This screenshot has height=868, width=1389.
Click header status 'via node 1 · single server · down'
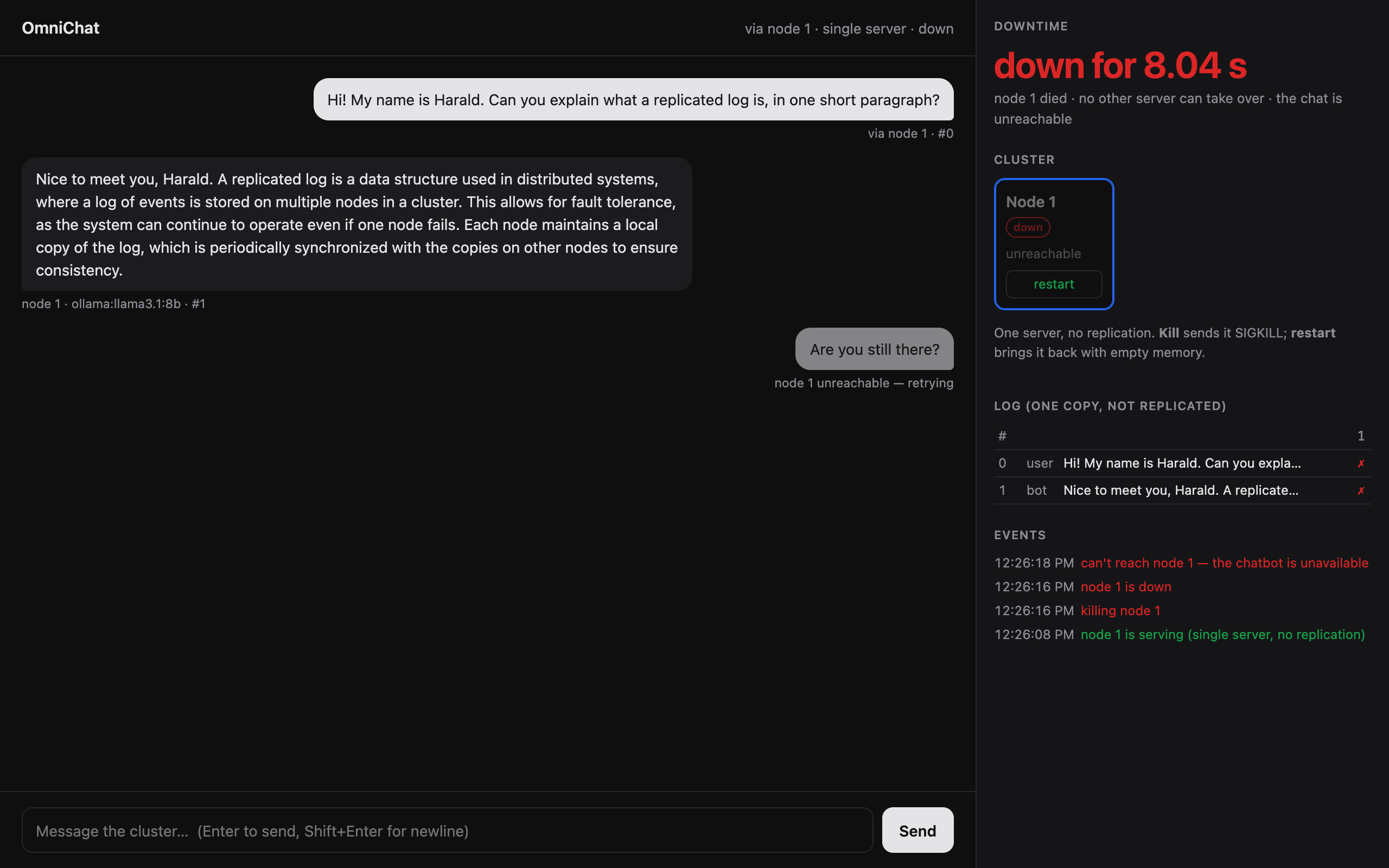pyautogui.click(x=849, y=29)
